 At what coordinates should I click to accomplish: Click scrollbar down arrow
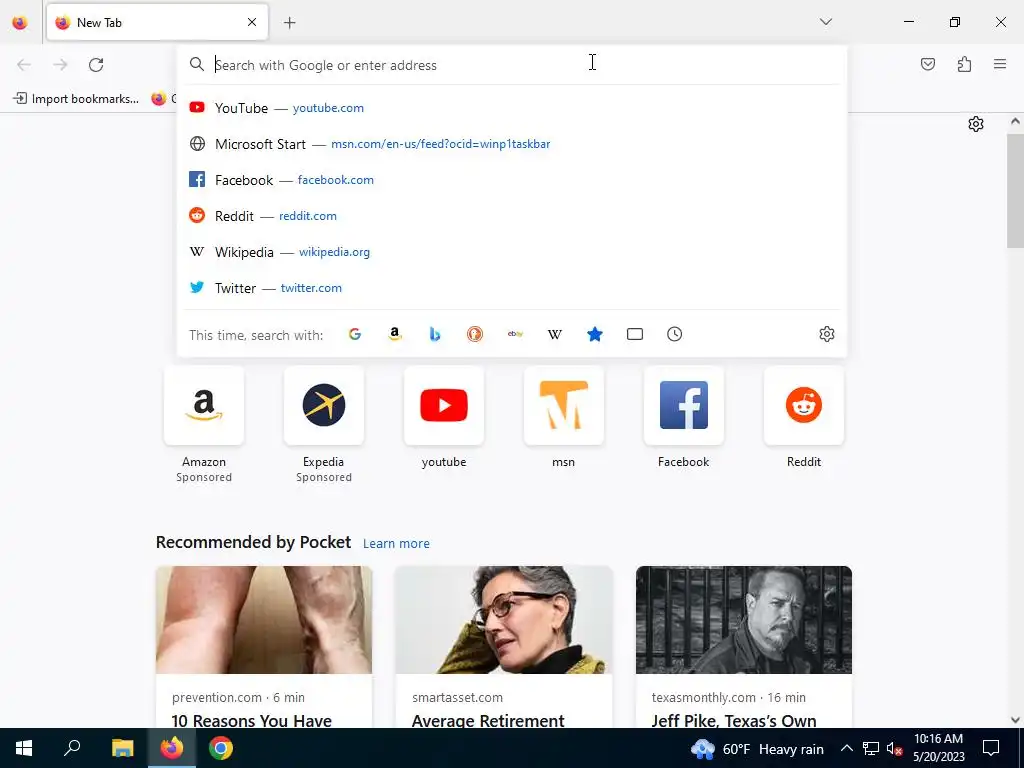point(1015,720)
